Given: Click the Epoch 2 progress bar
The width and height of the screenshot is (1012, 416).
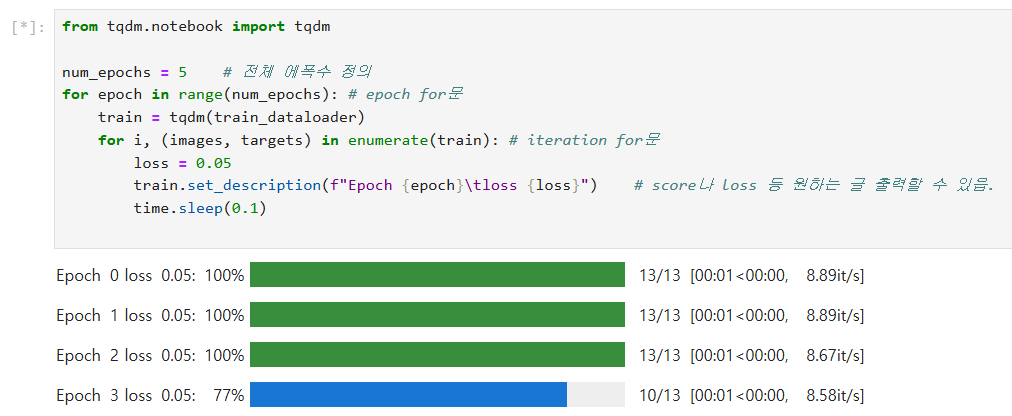Looking at the screenshot, I should (x=437, y=355).
